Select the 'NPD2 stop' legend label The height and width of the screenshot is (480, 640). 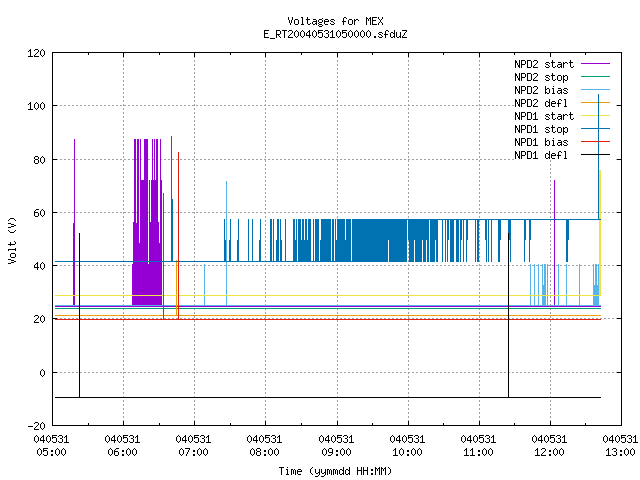[x=541, y=77]
